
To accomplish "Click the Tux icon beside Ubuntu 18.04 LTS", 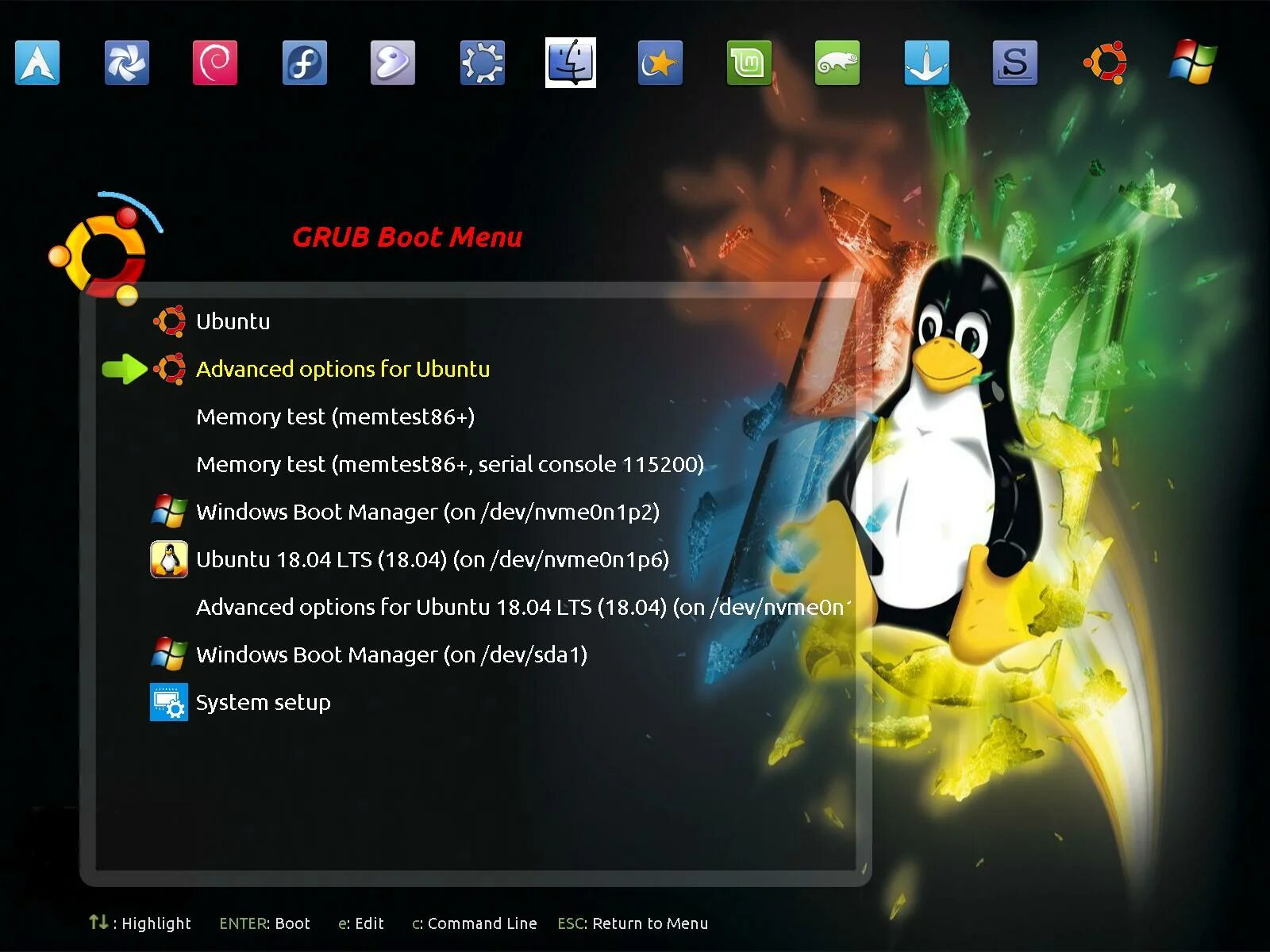I will click(169, 559).
